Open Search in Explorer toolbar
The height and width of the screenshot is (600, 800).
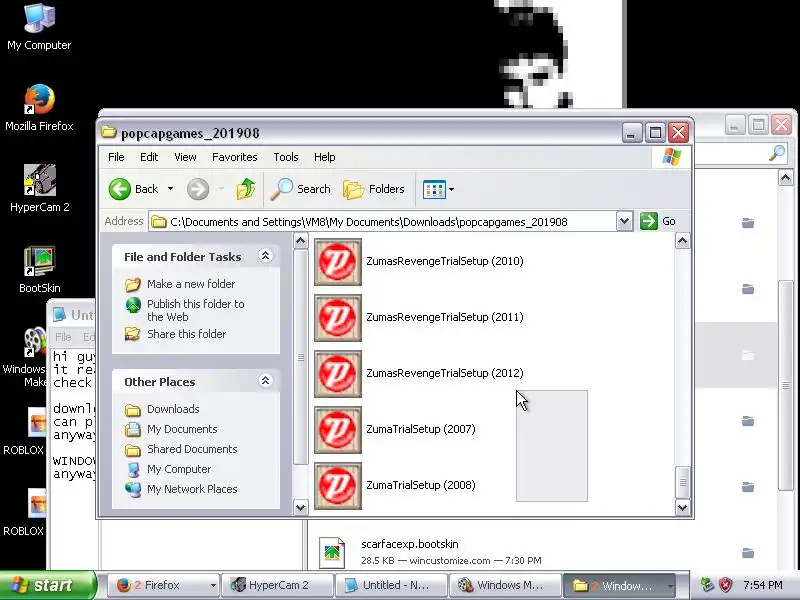tap(301, 189)
